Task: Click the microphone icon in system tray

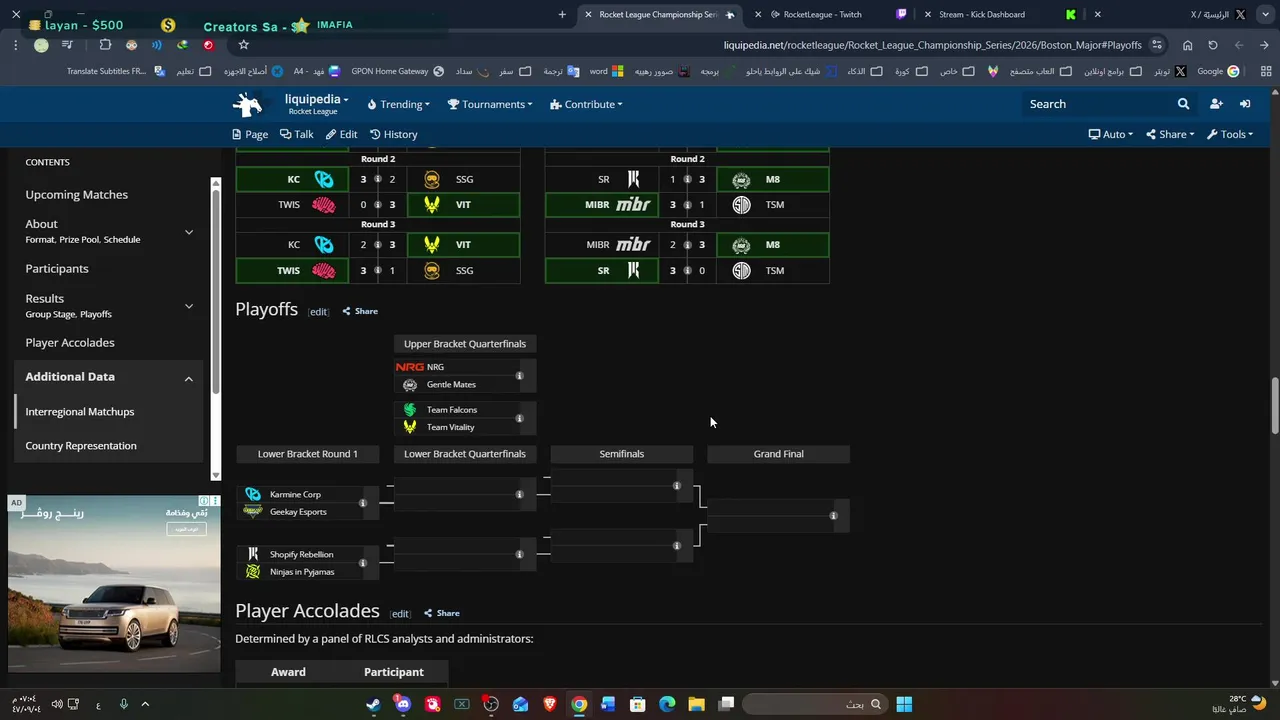Action: tap(124, 704)
